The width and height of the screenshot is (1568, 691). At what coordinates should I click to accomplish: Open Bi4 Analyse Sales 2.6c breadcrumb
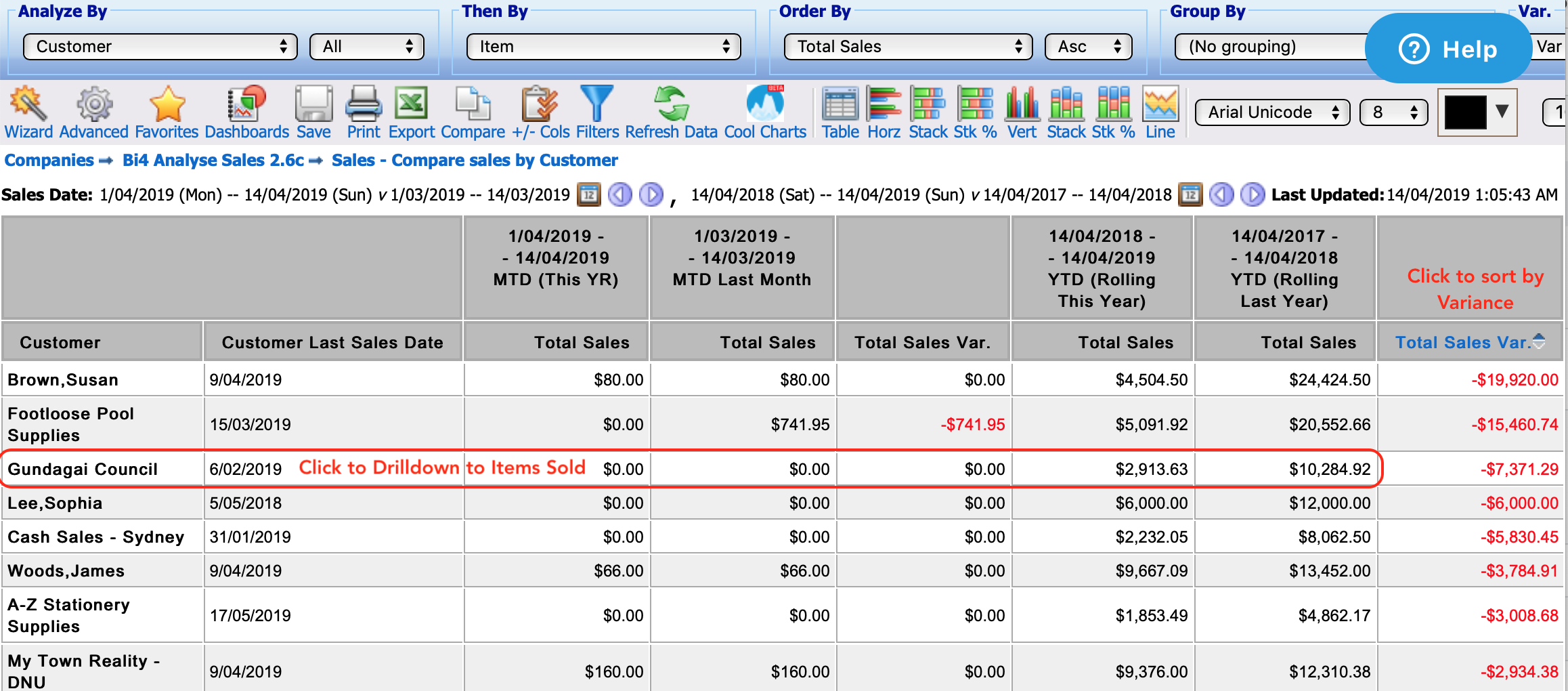click(x=213, y=161)
